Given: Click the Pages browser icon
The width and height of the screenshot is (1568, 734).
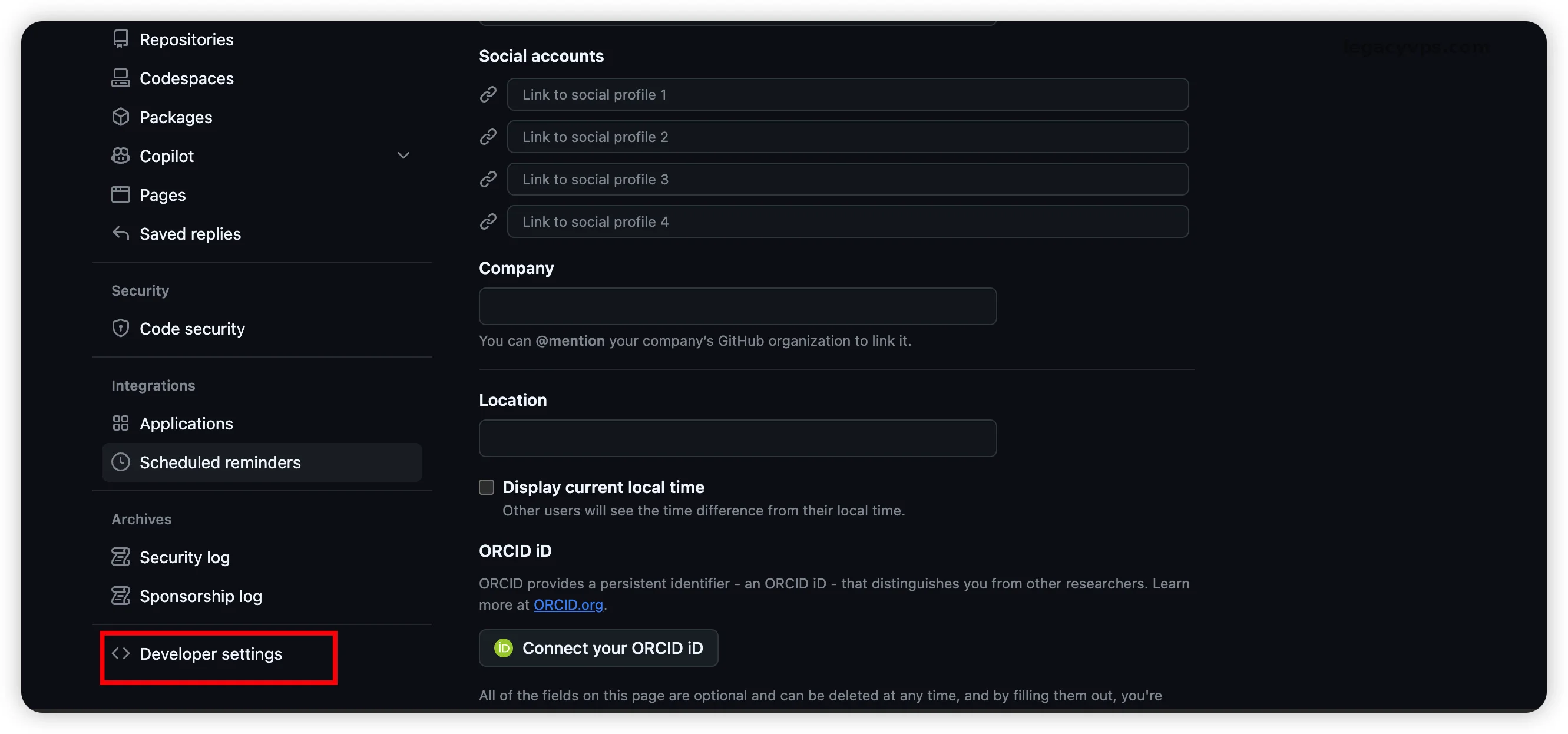Looking at the screenshot, I should point(121,195).
